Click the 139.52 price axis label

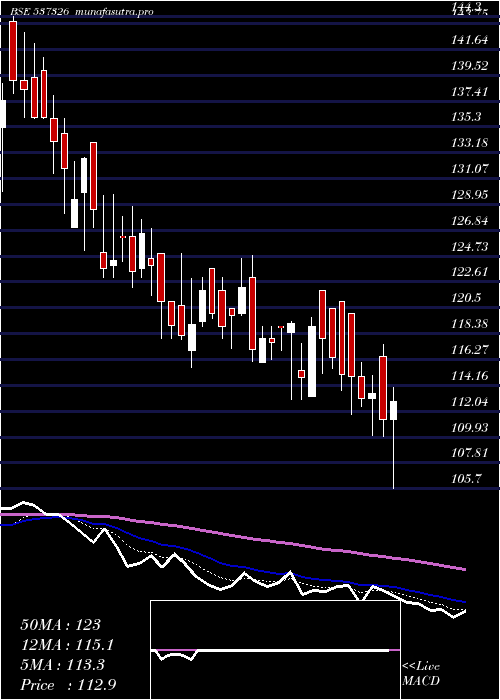coord(469,67)
